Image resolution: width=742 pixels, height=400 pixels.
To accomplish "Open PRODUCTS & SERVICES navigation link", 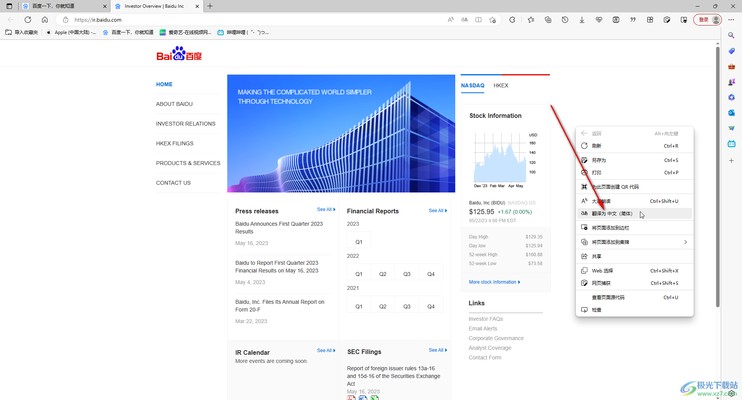I will [x=188, y=163].
